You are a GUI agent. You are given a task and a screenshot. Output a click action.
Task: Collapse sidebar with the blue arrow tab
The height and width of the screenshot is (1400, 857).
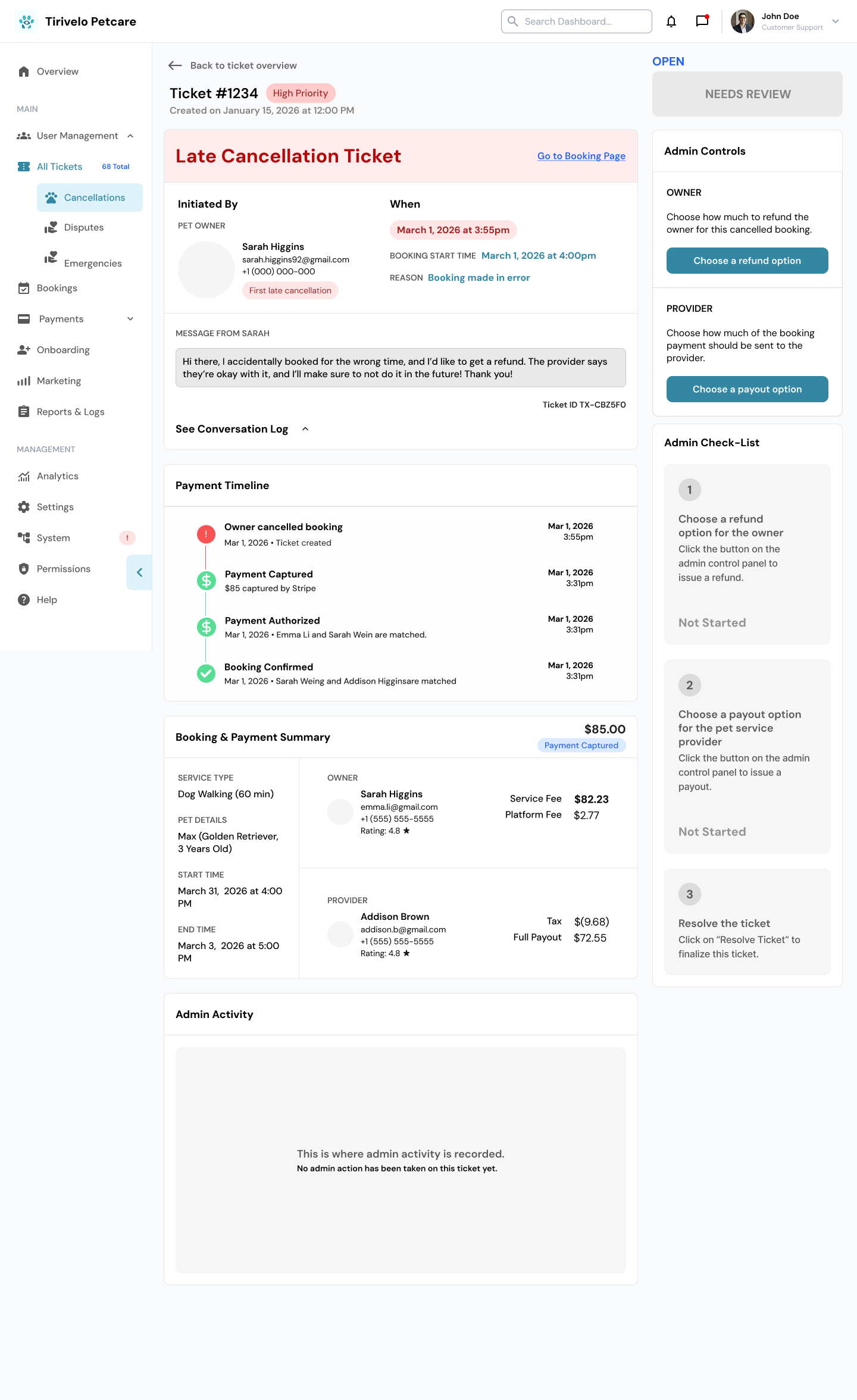(139, 572)
